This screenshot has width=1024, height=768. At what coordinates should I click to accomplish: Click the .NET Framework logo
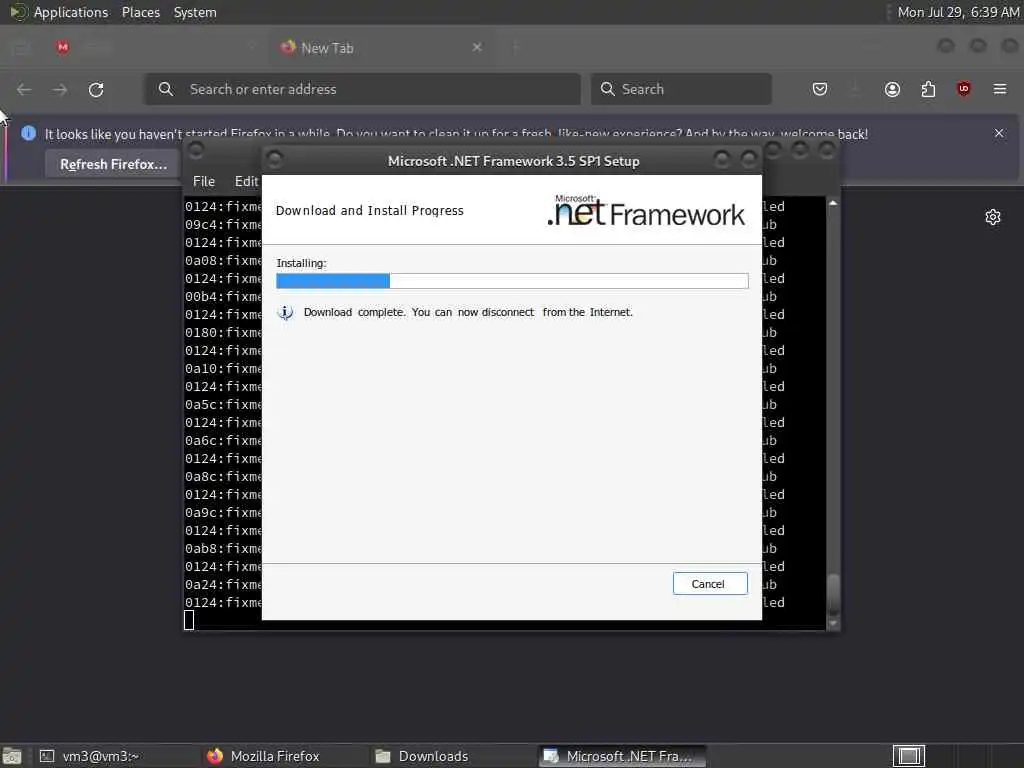point(646,211)
